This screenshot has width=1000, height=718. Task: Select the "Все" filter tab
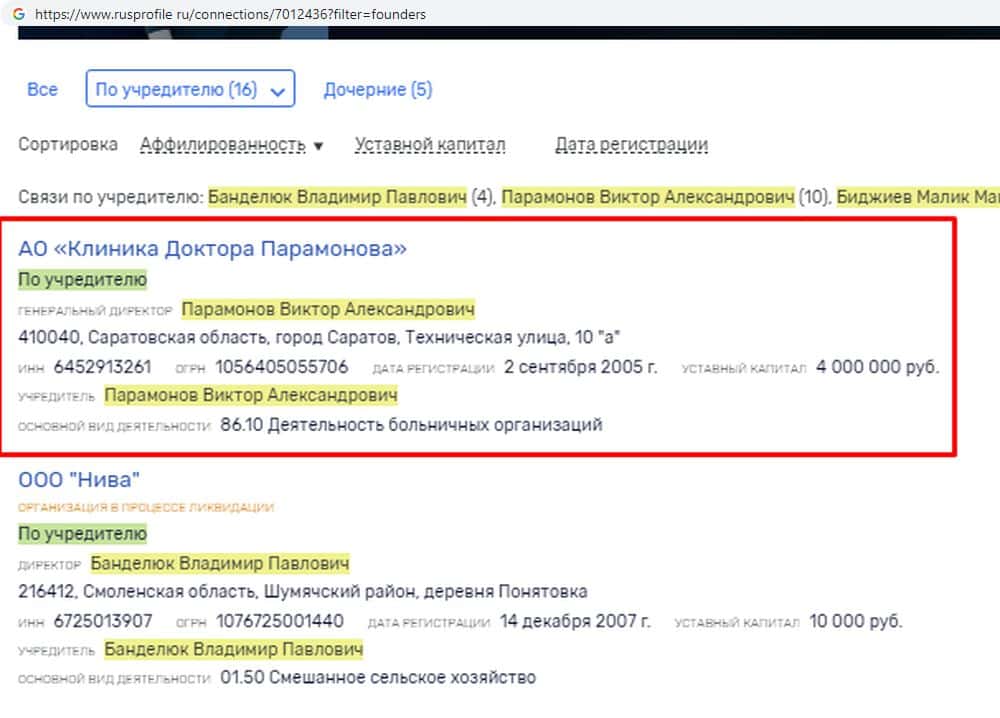pyautogui.click(x=42, y=89)
